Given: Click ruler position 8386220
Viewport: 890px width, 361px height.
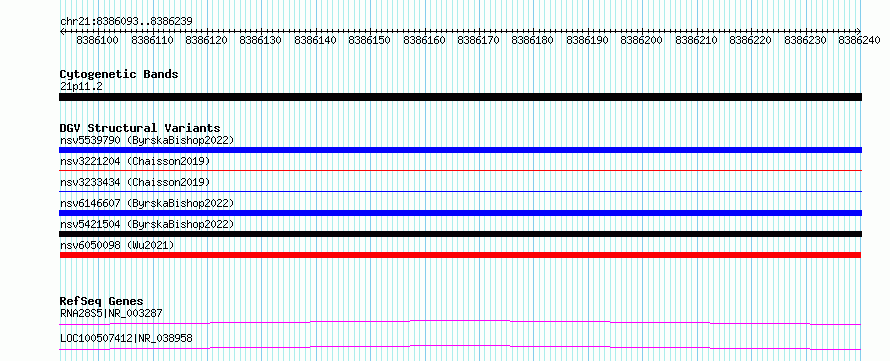Looking at the screenshot, I should [750, 40].
